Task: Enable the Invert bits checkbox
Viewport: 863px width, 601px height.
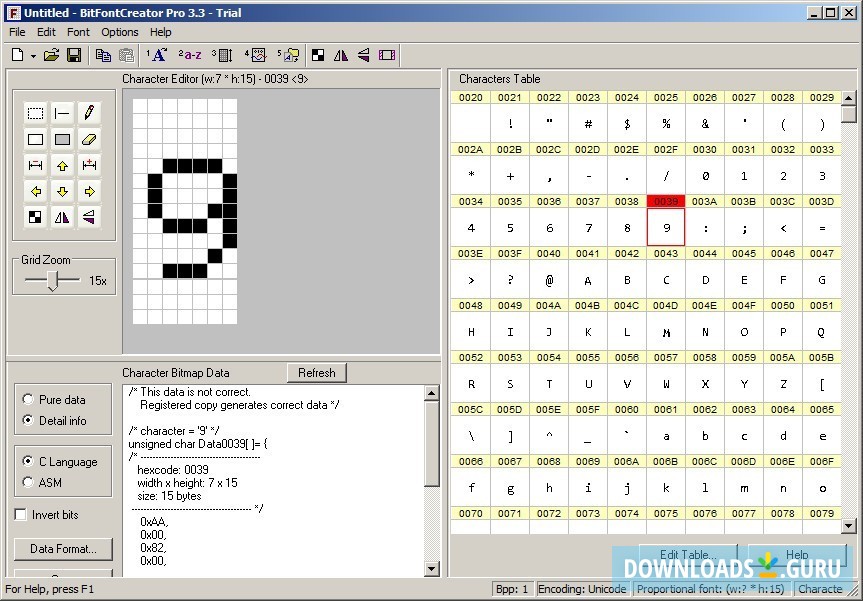Action: 21,515
